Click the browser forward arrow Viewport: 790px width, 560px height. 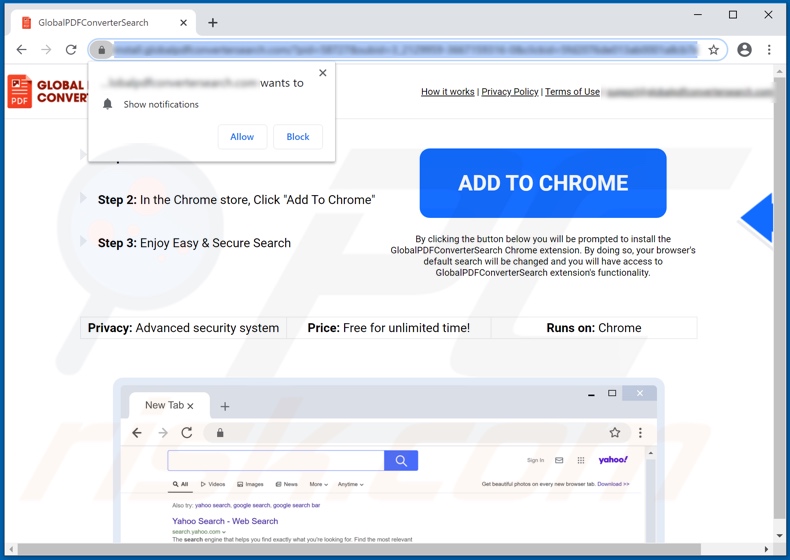point(46,49)
